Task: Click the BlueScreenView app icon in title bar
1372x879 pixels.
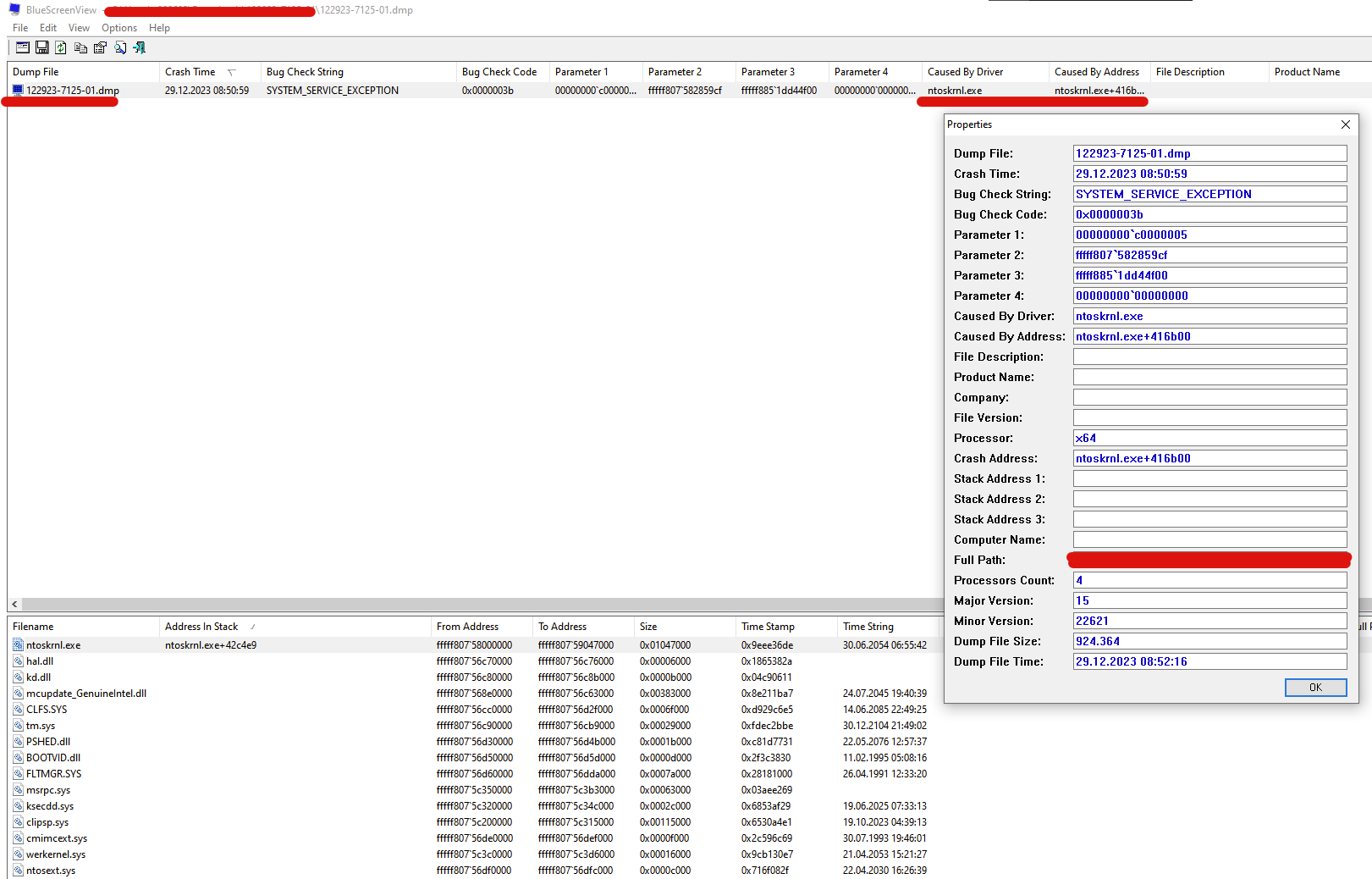Action: click(x=14, y=10)
